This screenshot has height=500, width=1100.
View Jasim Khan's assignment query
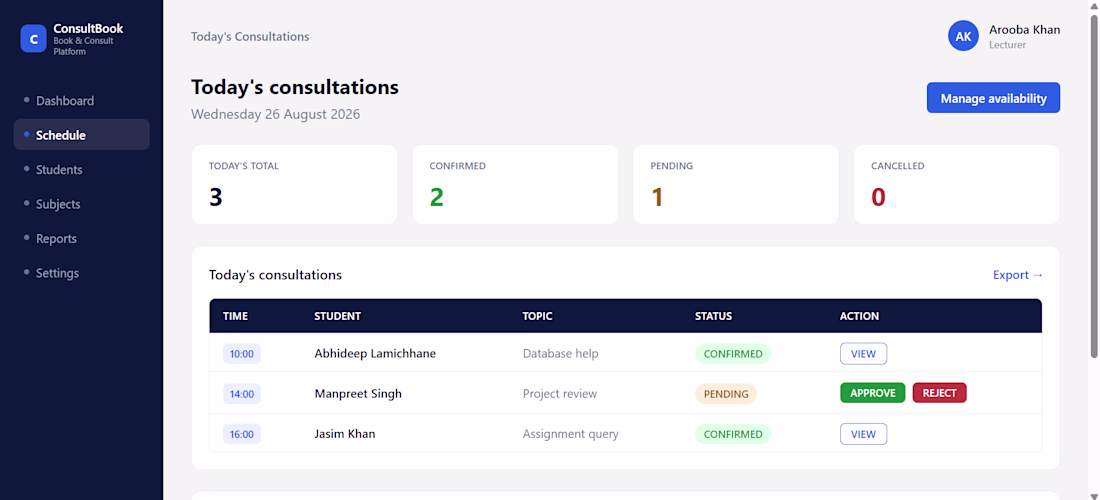(863, 434)
